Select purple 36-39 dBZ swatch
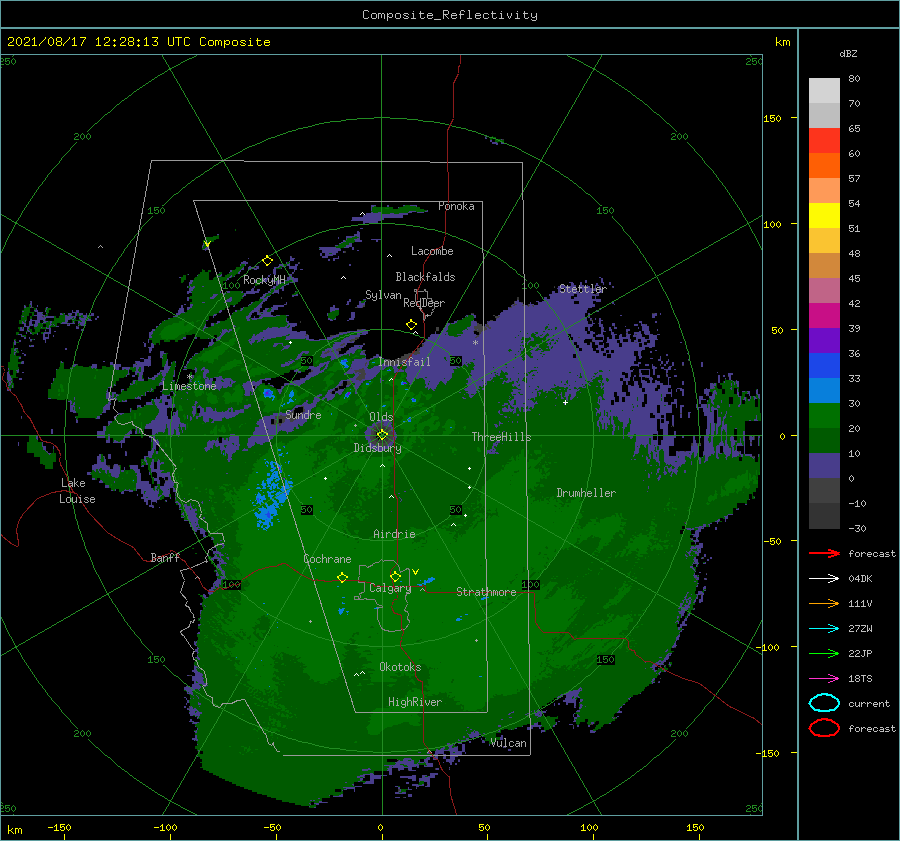This screenshot has width=900, height=841. pyautogui.click(x=824, y=340)
